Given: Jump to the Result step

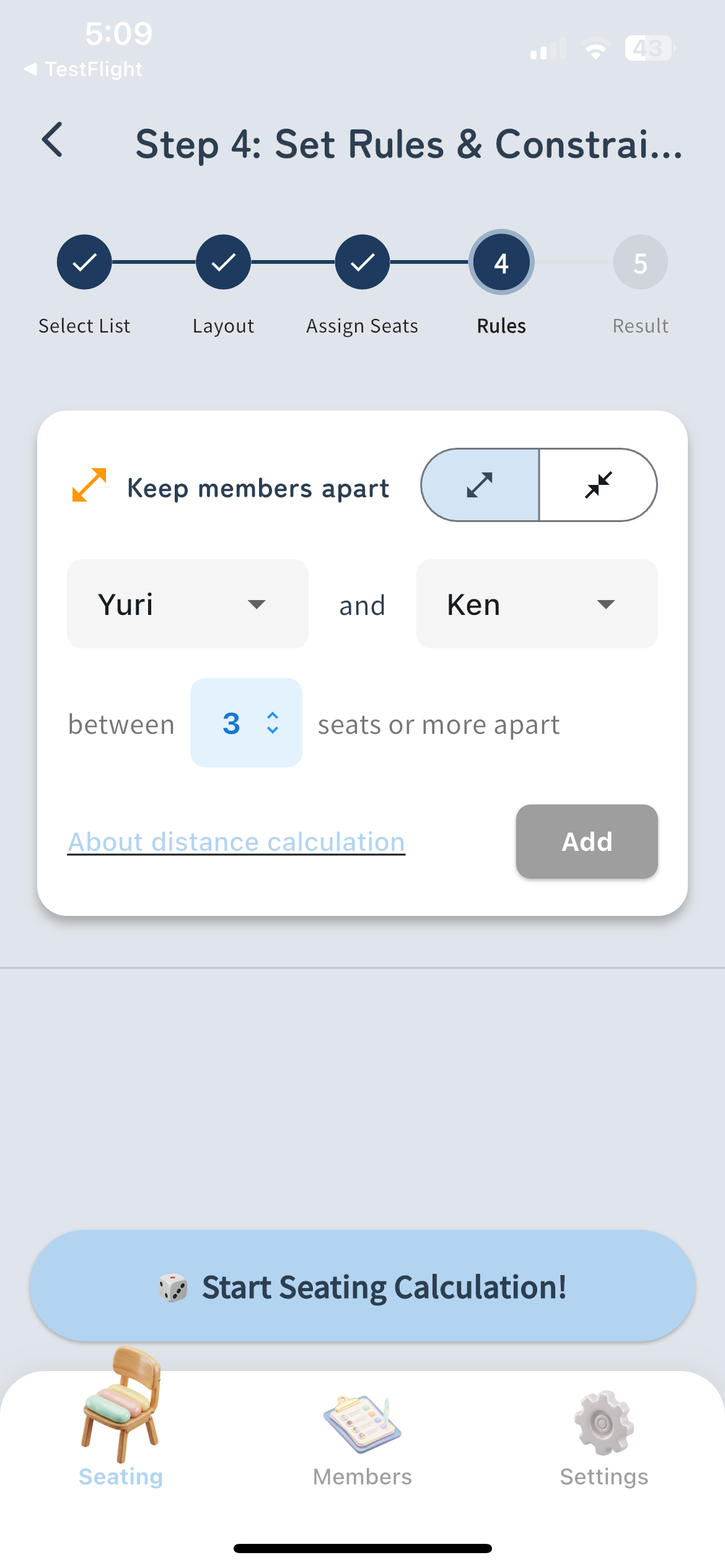Looking at the screenshot, I should [640, 262].
